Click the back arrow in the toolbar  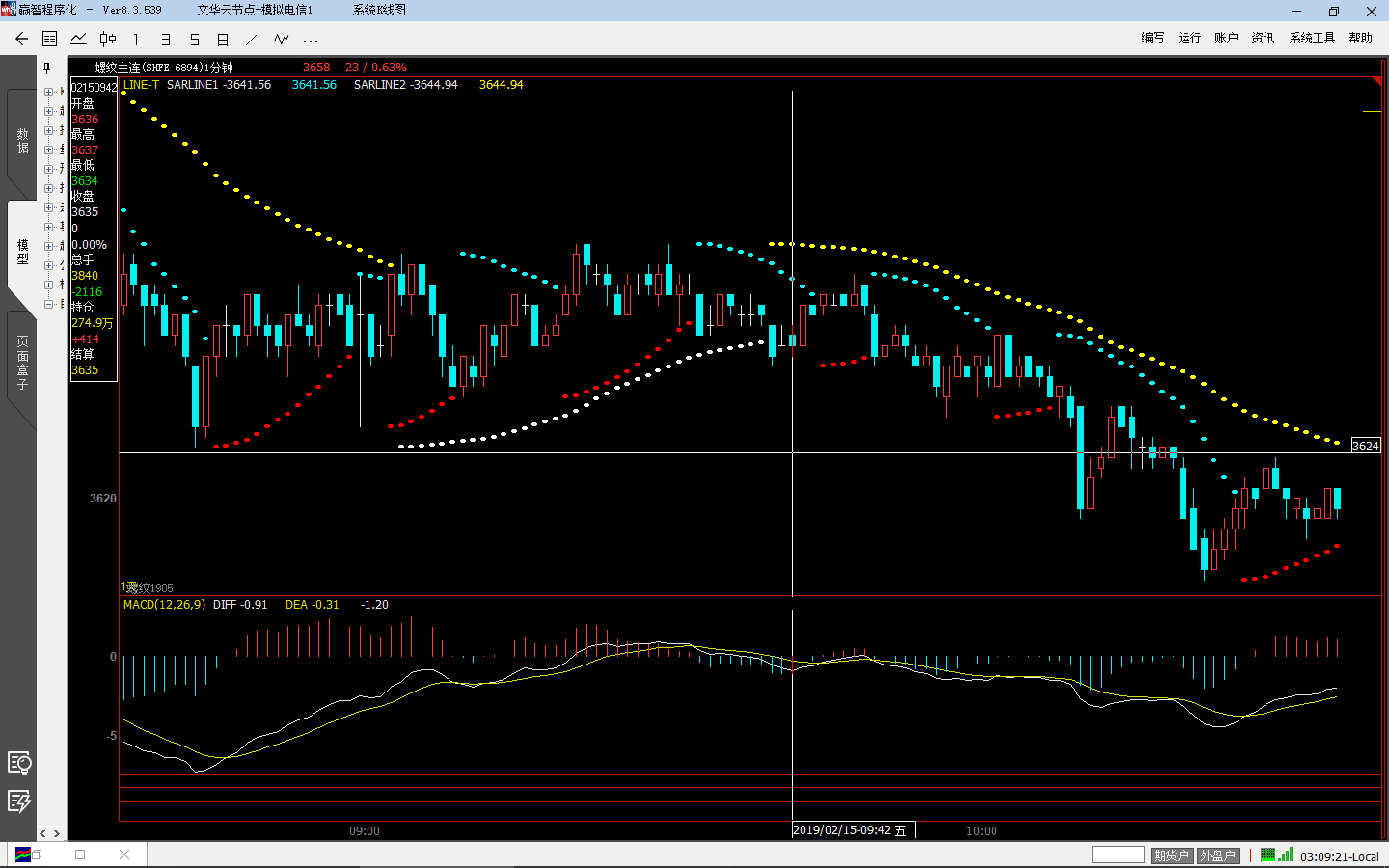pos(21,40)
